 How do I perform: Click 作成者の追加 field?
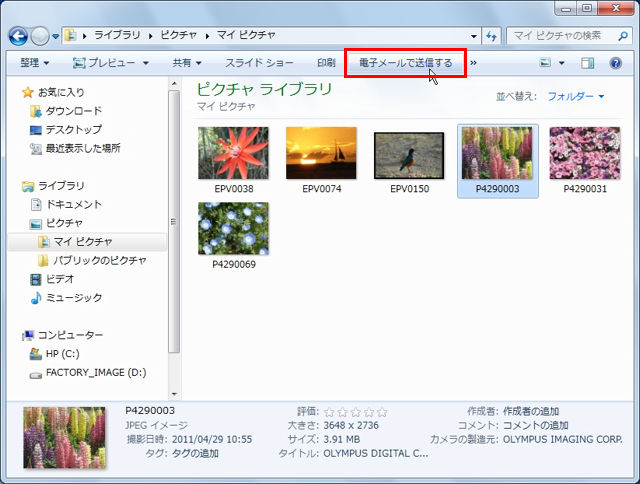coord(531,411)
